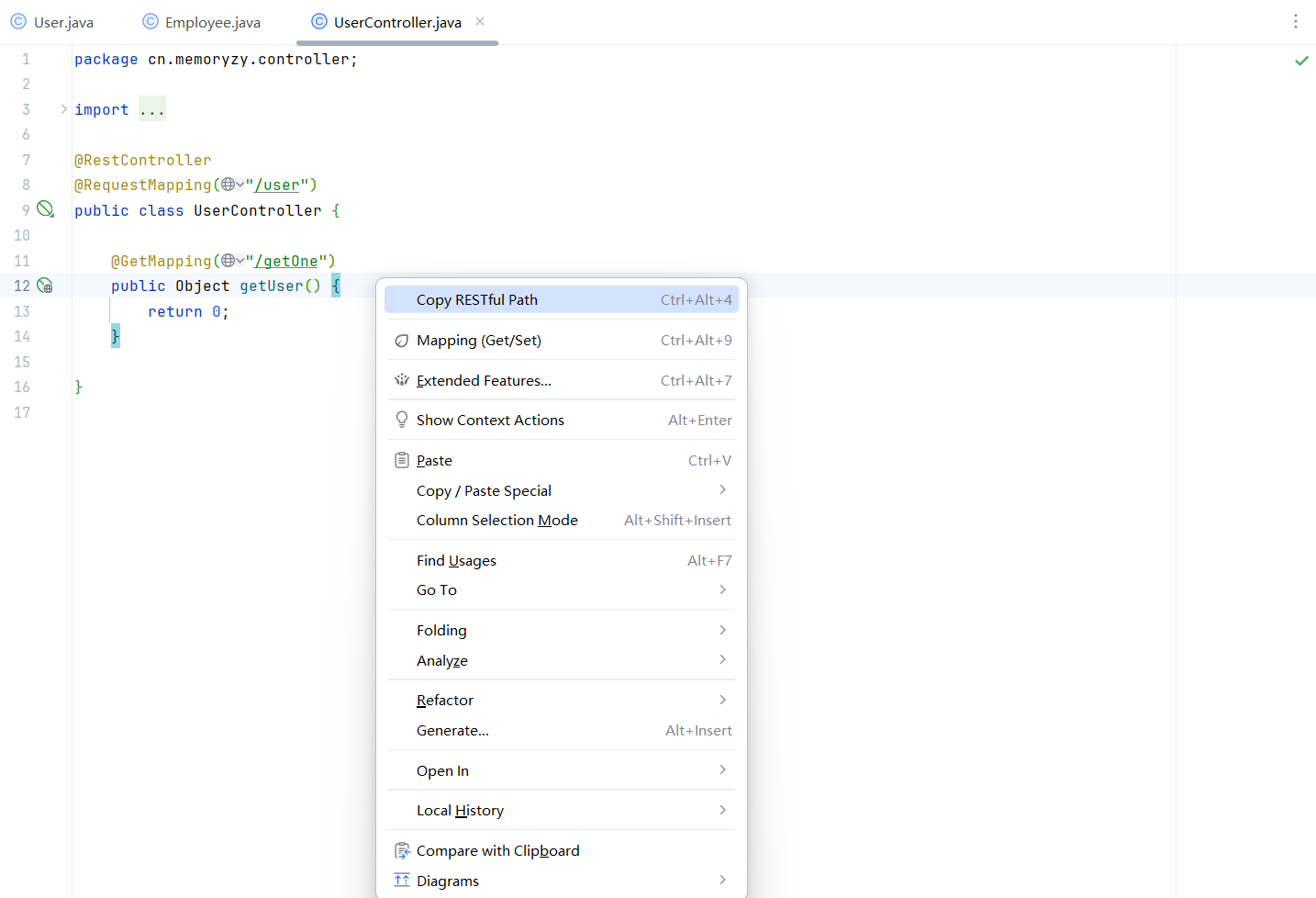
Task: Click the endpoint gutter icon beside getUser method
Action: [45, 286]
